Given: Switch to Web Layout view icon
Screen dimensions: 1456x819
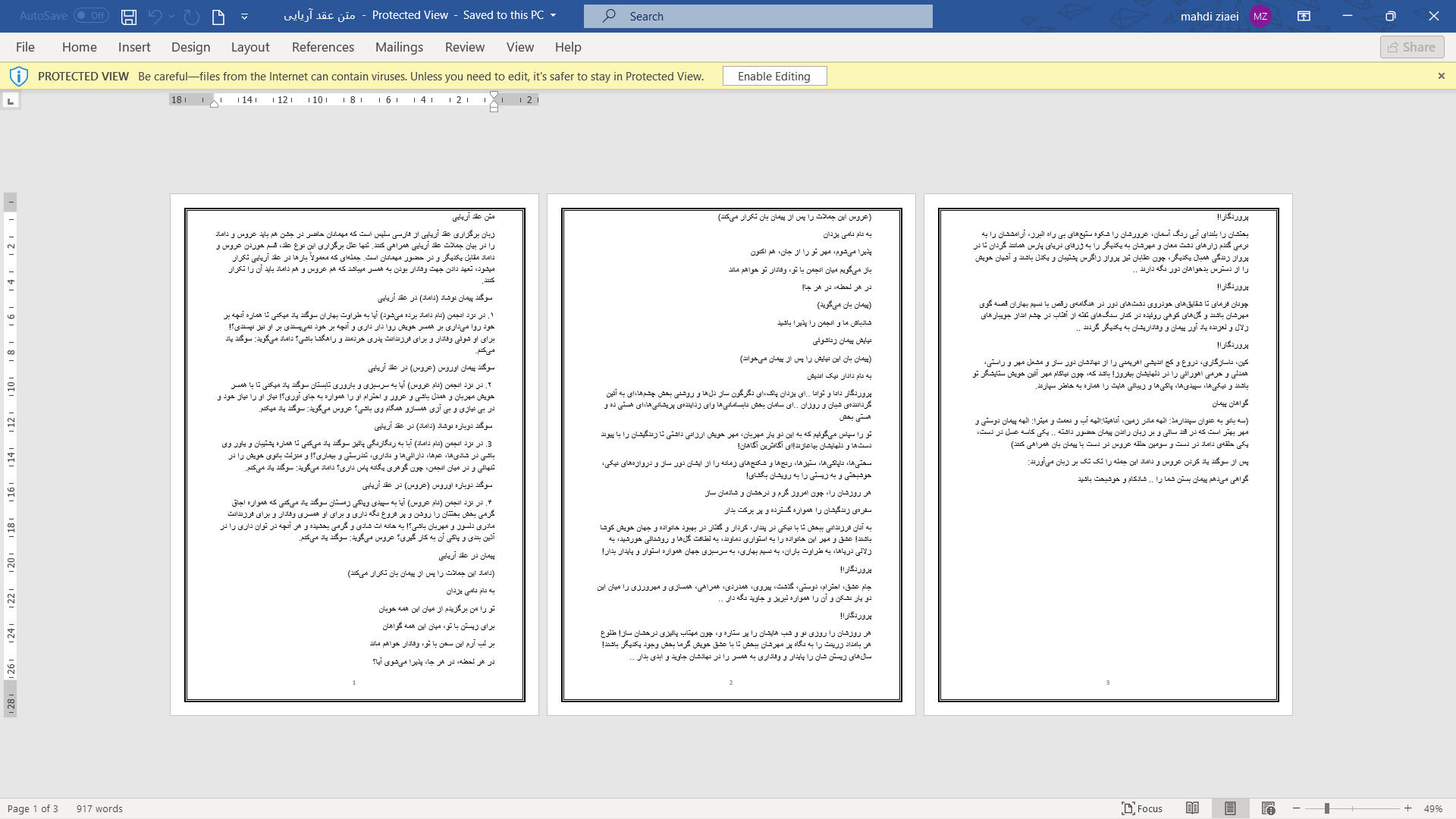Looking at the screenshot, I should (x=1268, y=808).
